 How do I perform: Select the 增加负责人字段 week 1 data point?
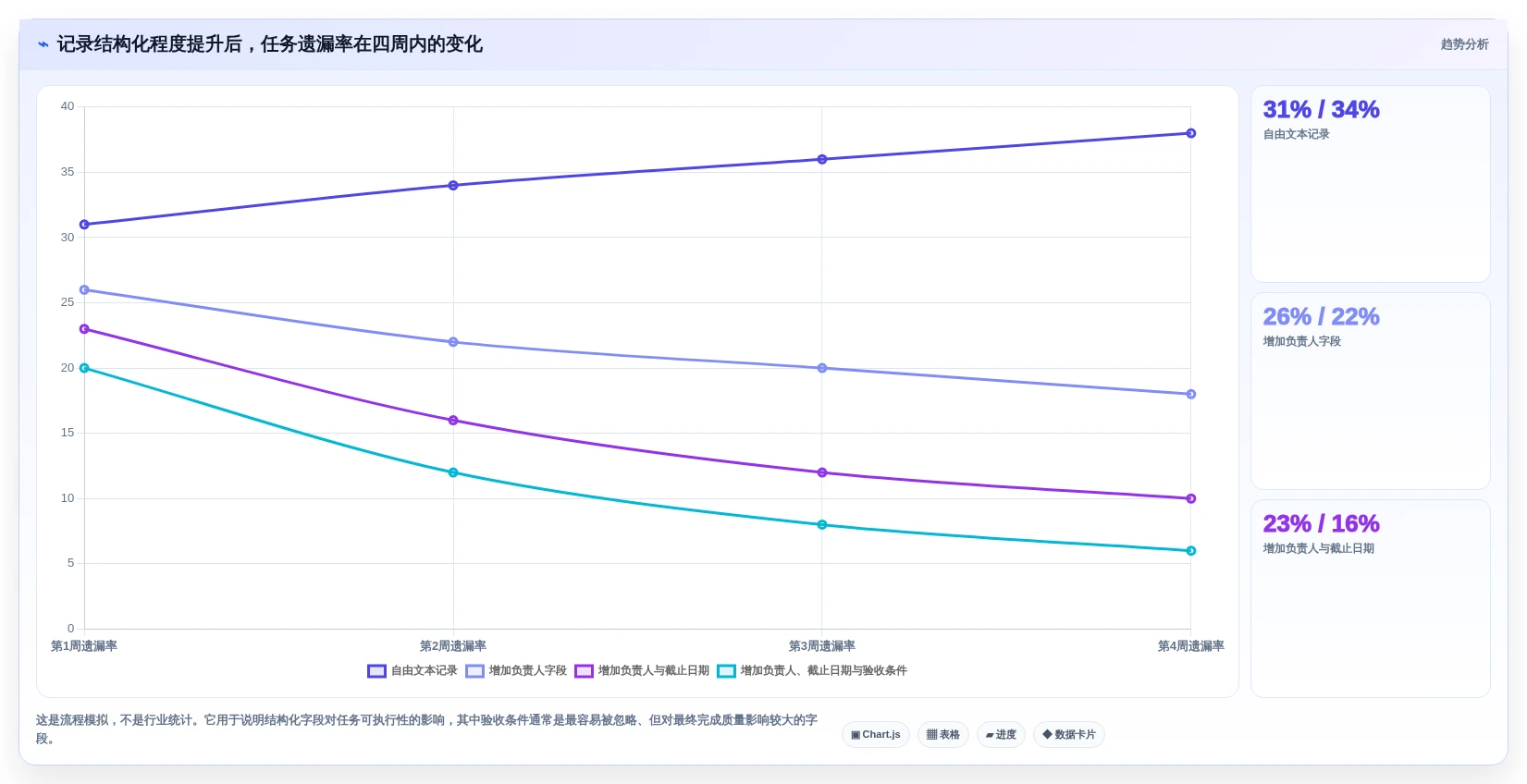tap(84, 290)
